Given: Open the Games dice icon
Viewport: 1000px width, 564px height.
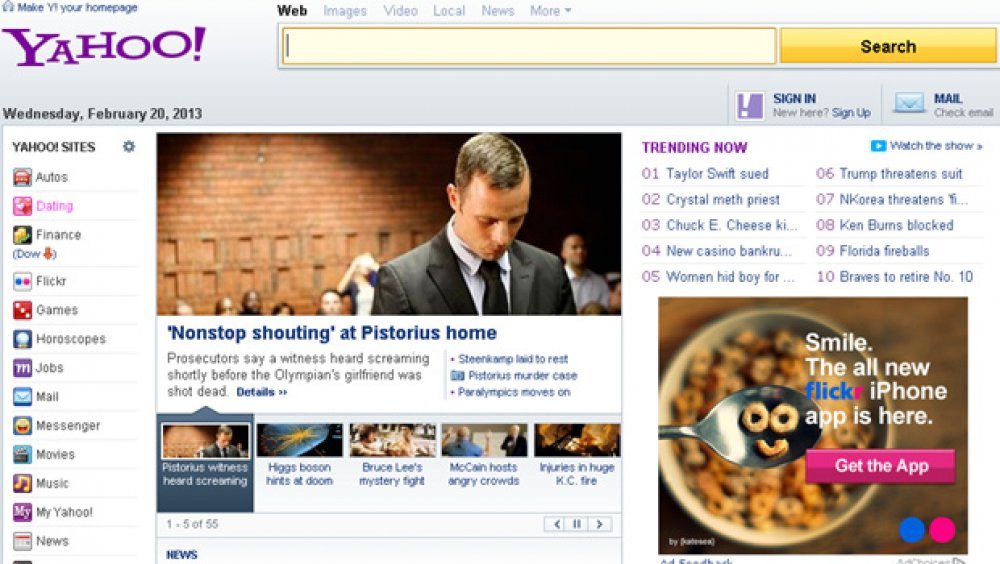Looking at the screenshot, I should coord(22,310).
